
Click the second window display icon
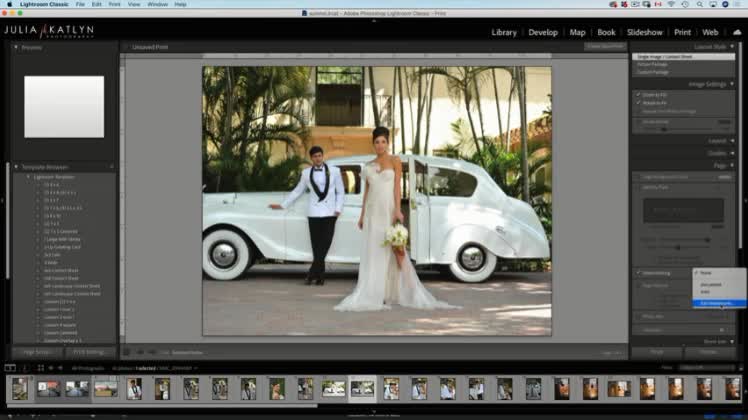pos(25,368)
